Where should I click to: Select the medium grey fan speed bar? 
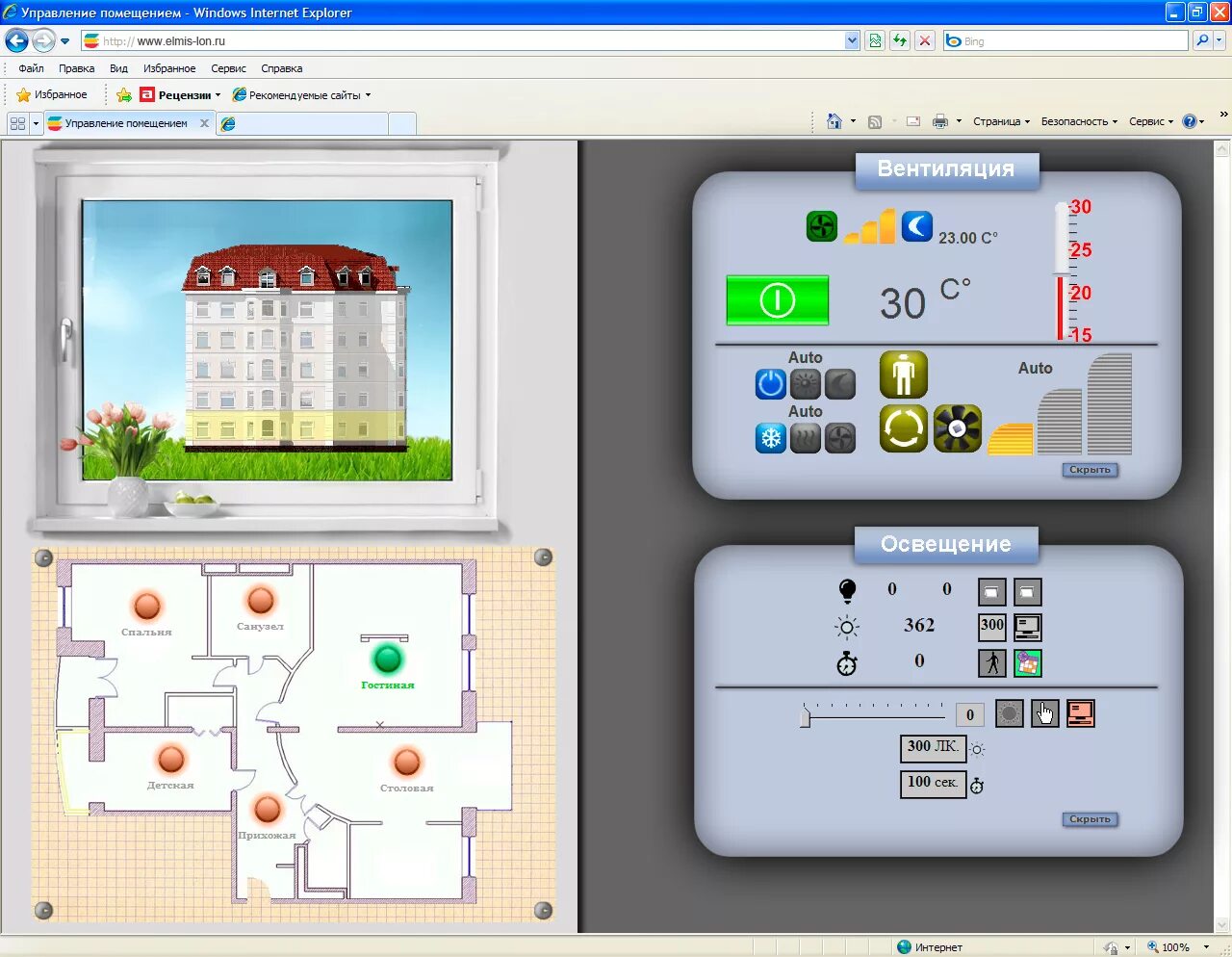point(1060,421)
